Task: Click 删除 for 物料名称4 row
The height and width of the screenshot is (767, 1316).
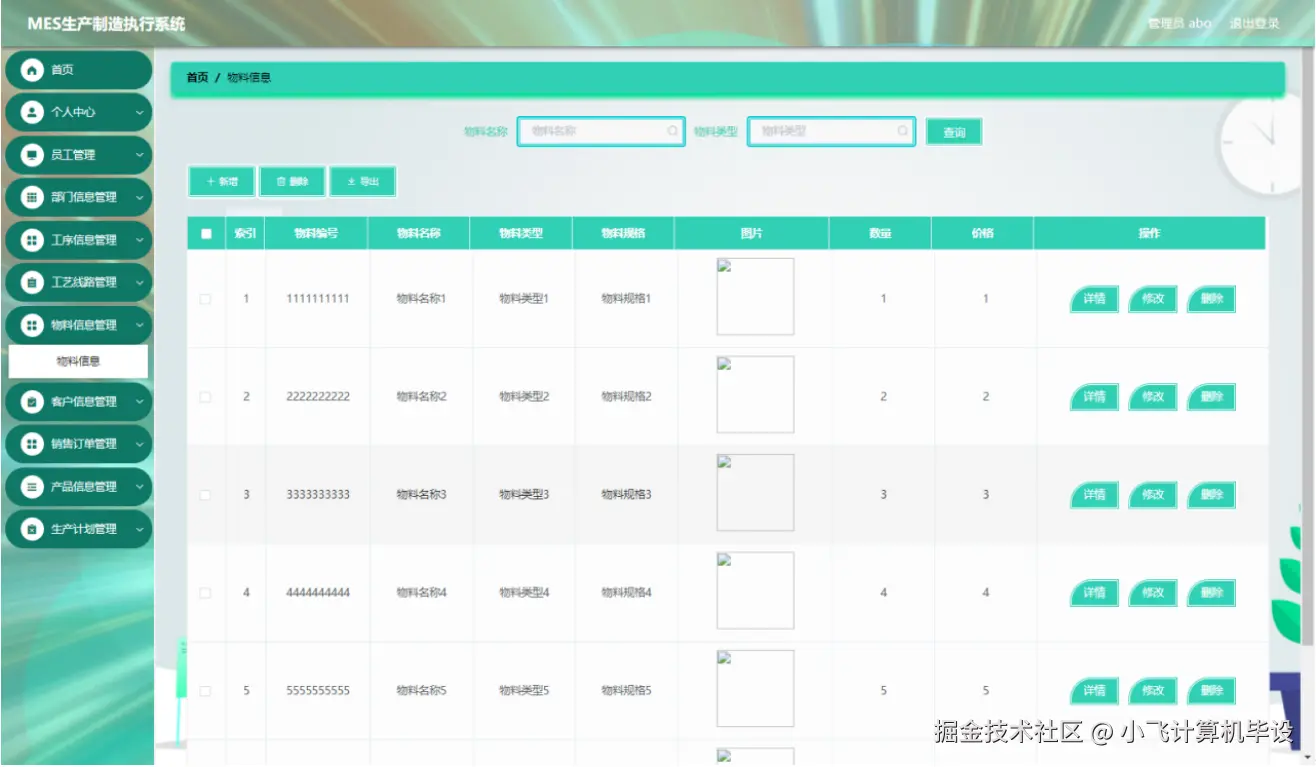Action: pyautogui.click(x=1211, y=593)
